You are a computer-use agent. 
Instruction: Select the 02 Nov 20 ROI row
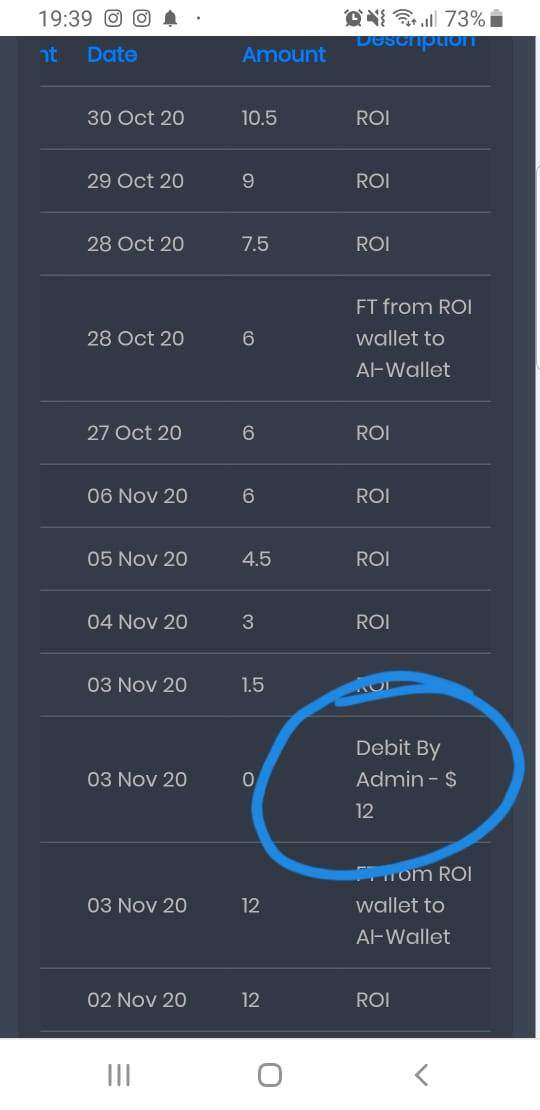[x=265, y=1000]
